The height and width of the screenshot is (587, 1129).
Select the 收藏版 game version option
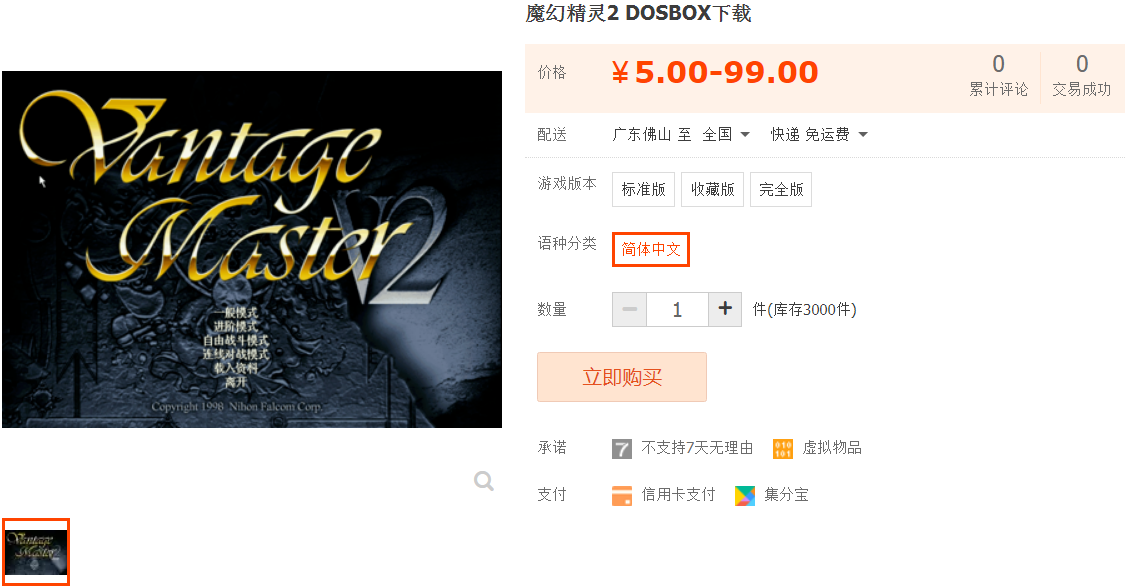tap(712, 189)
